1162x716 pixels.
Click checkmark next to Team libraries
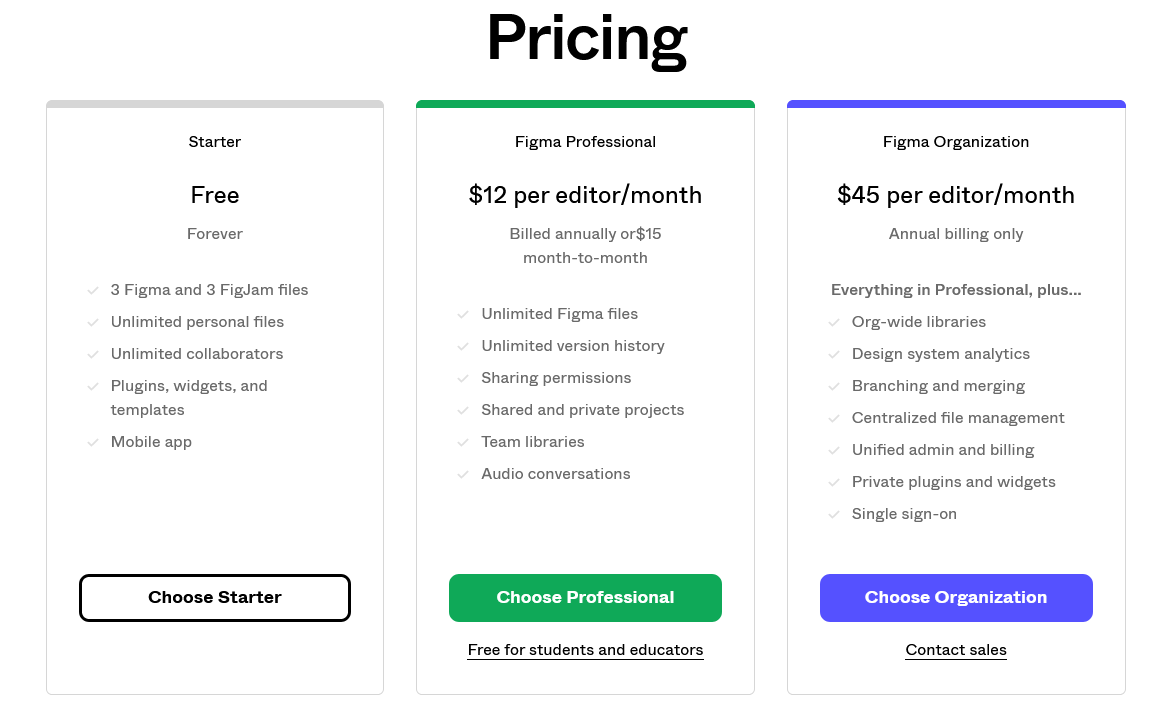(463, 442)
